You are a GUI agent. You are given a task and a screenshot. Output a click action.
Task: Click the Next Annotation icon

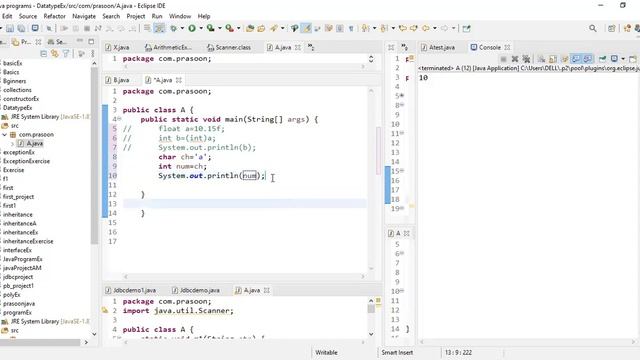(365, 28)
